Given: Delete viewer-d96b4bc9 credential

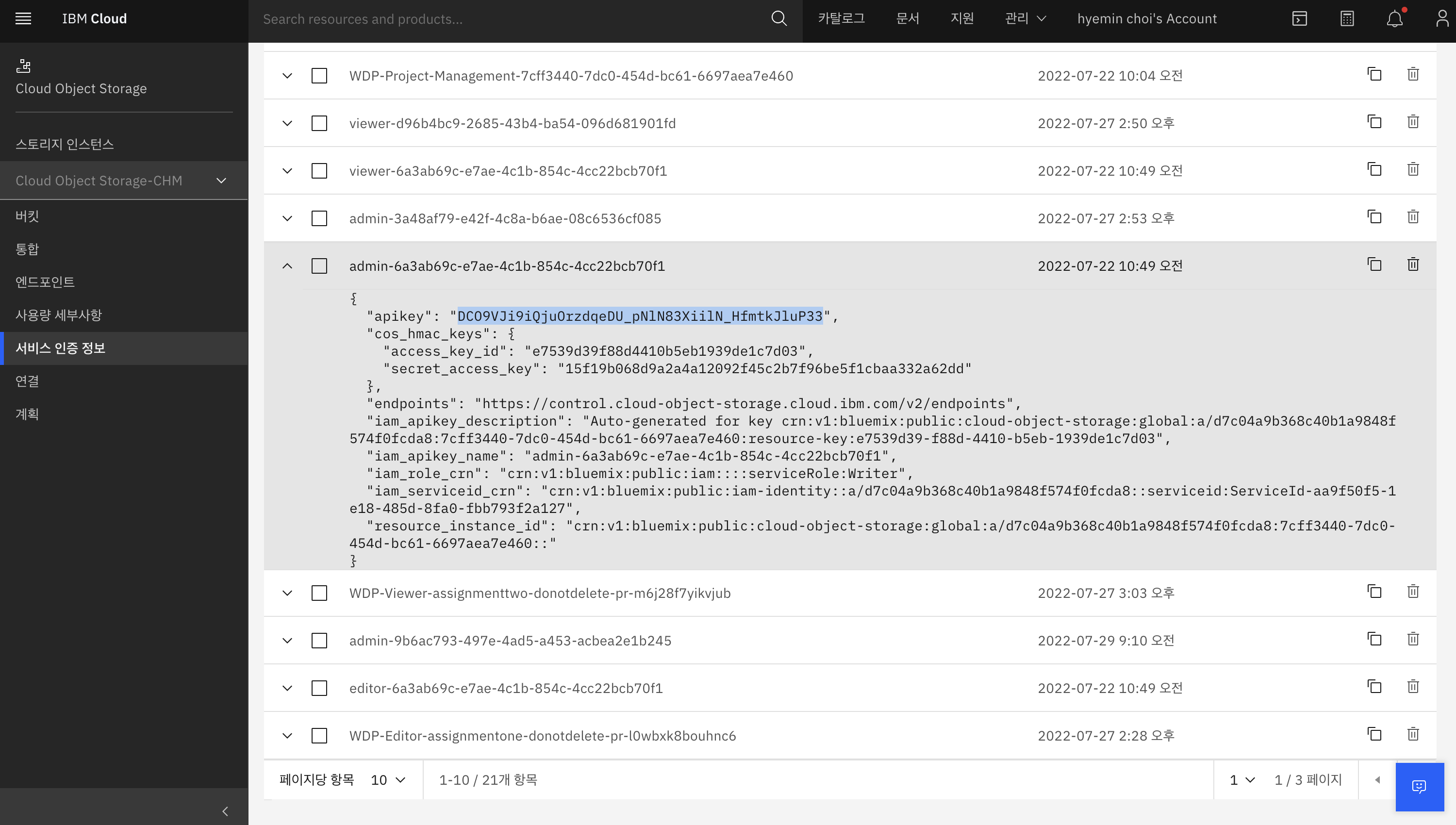Looking at the screenshot, I should [1413, 122].
